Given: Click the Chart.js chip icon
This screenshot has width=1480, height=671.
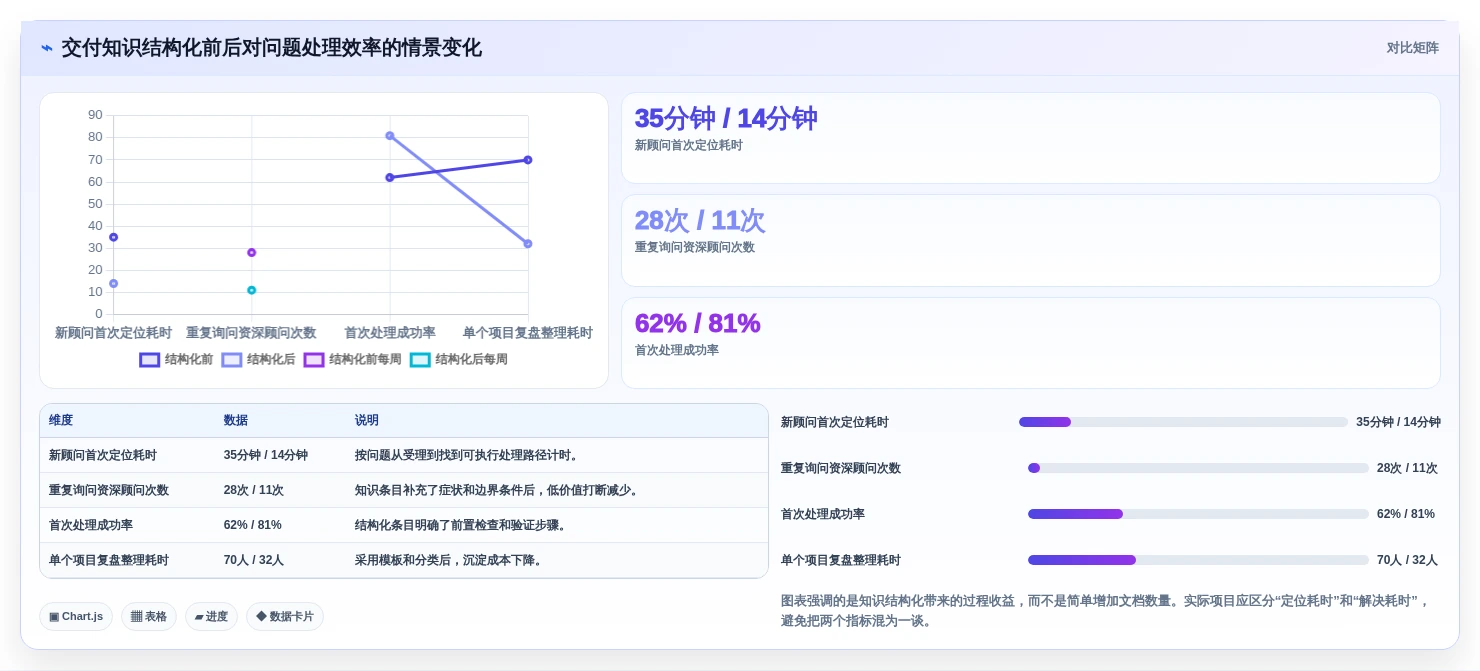Looking at the screenshot, I should [x=54, y=617].
